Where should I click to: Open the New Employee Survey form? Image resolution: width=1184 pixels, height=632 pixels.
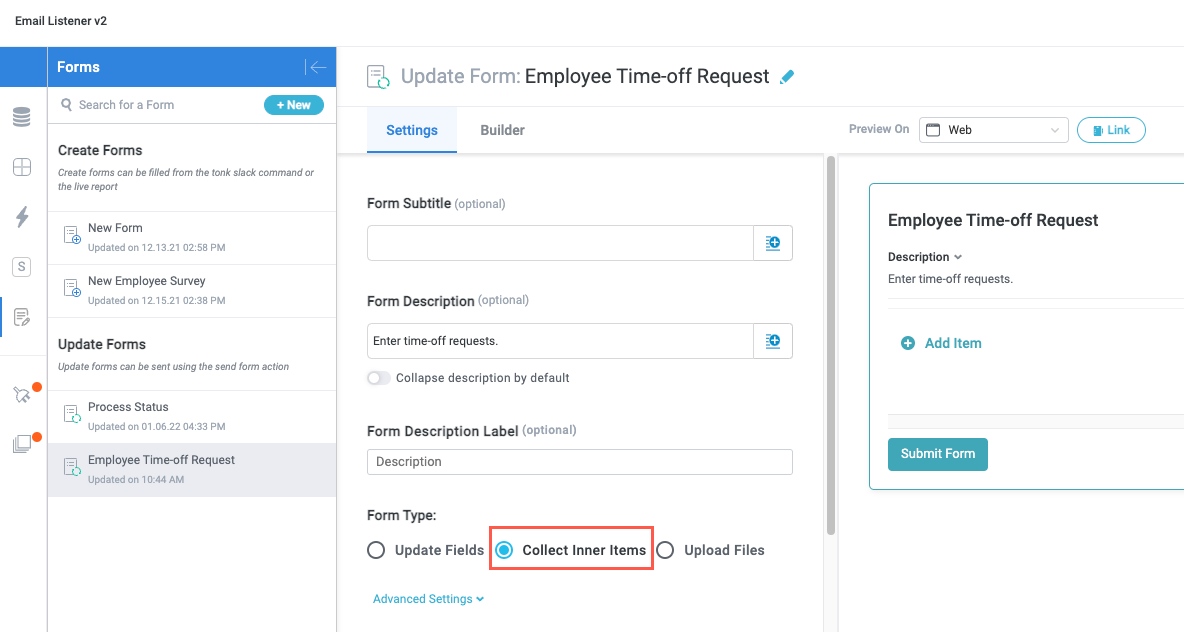click(146, 281)
